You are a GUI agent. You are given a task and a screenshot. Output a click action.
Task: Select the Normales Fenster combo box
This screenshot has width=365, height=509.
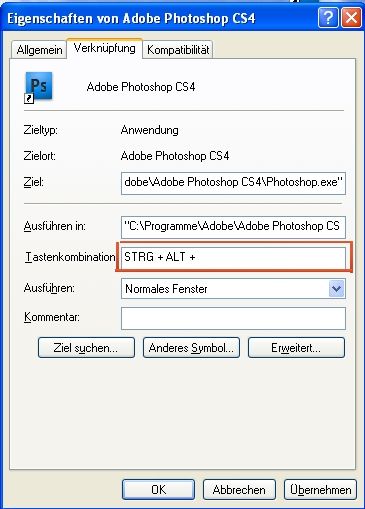[x=233, y=289]
